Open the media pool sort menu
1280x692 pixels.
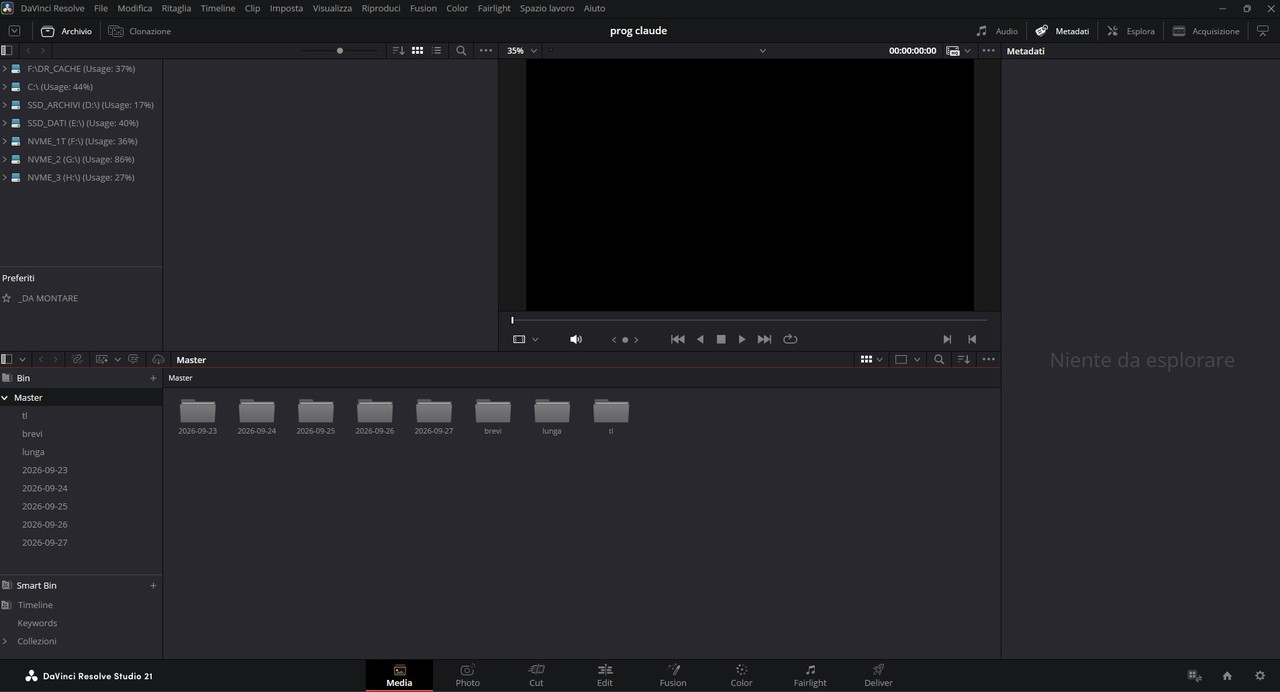click(964, 359)
